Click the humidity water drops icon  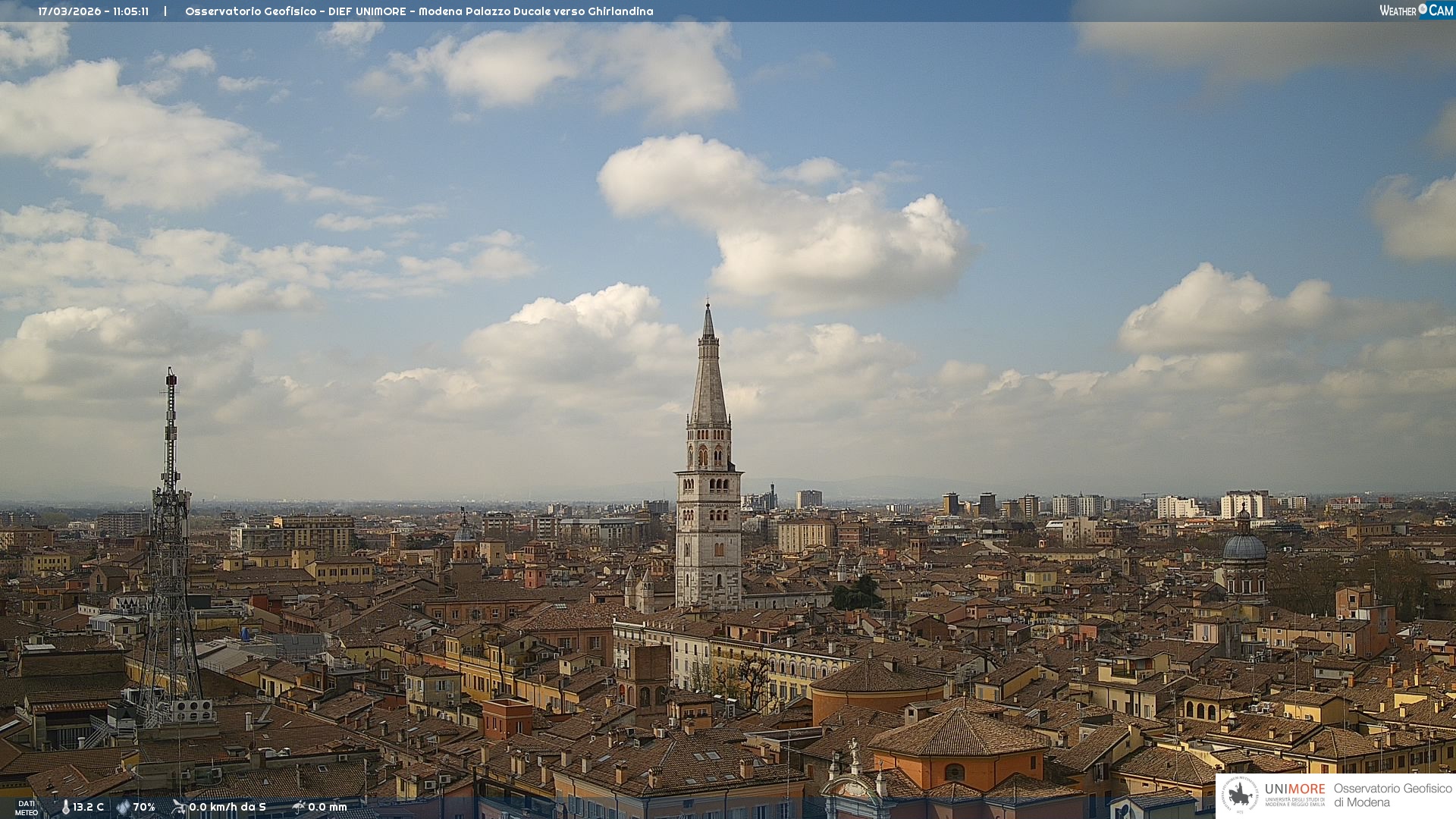(x=123, y=808)
